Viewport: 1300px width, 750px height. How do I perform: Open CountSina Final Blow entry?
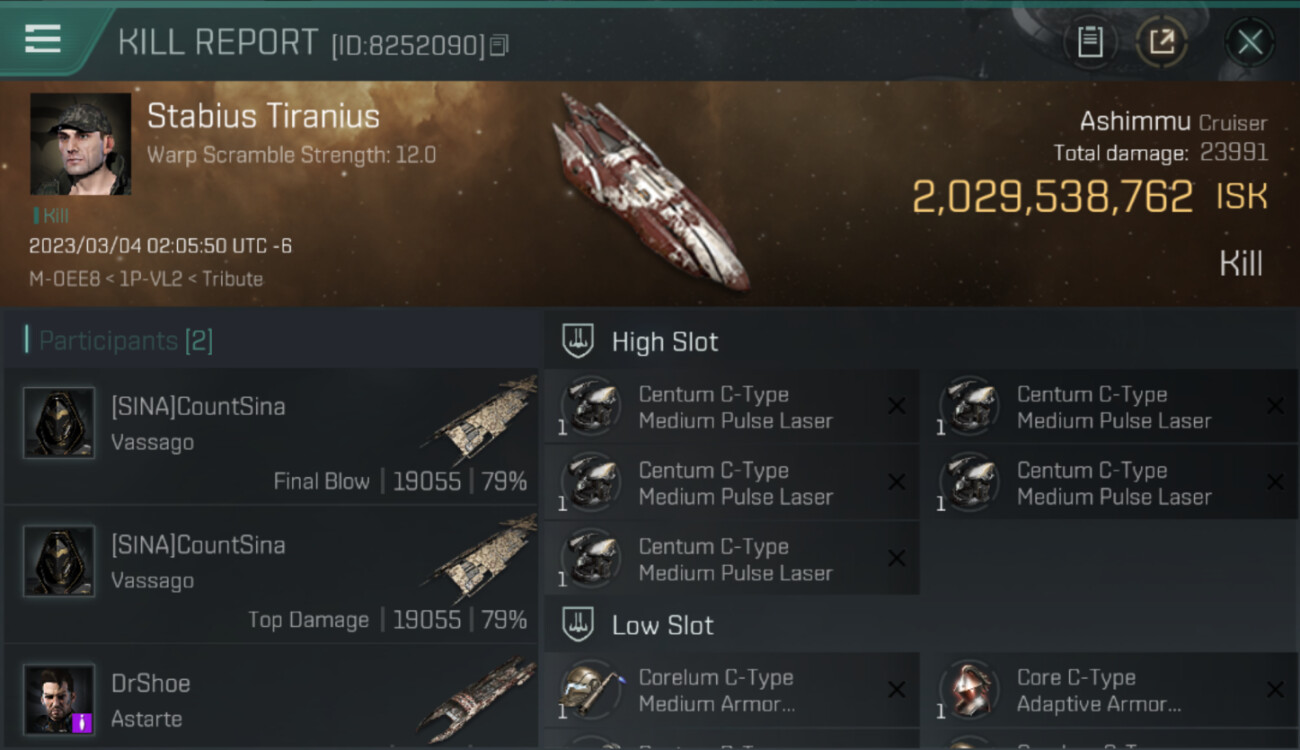pyautogui.click(x=271, y=436)
